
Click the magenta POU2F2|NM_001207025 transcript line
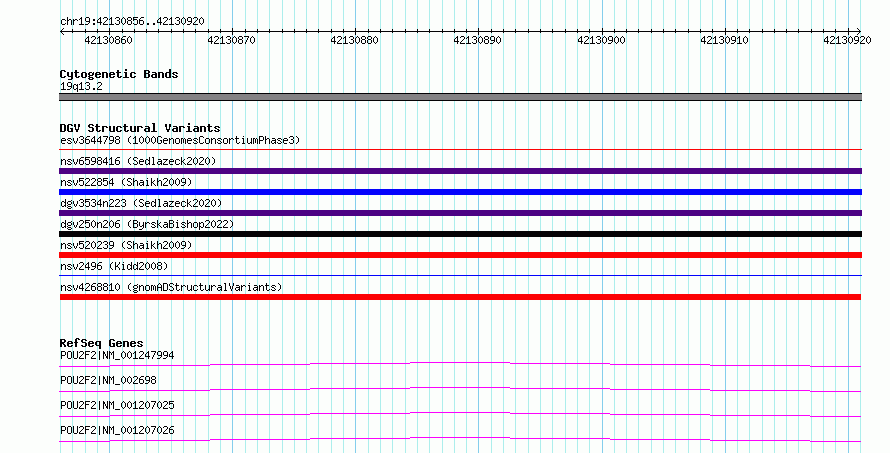pyautogui.click(x=460, y=414)
